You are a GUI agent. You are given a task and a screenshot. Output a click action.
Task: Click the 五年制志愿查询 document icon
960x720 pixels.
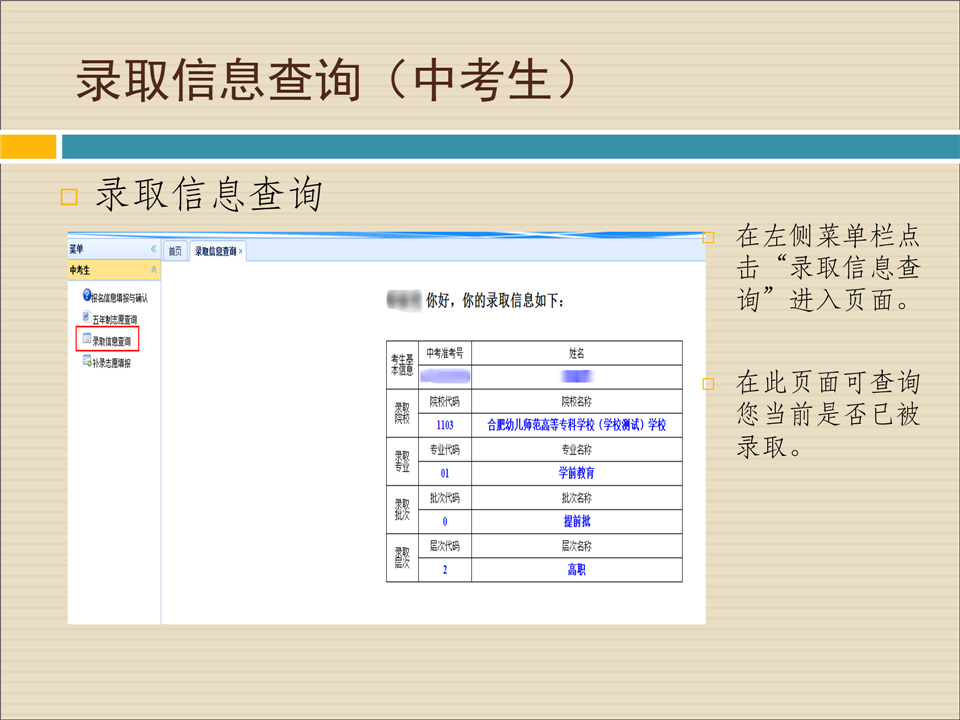(x=87, y=317)
